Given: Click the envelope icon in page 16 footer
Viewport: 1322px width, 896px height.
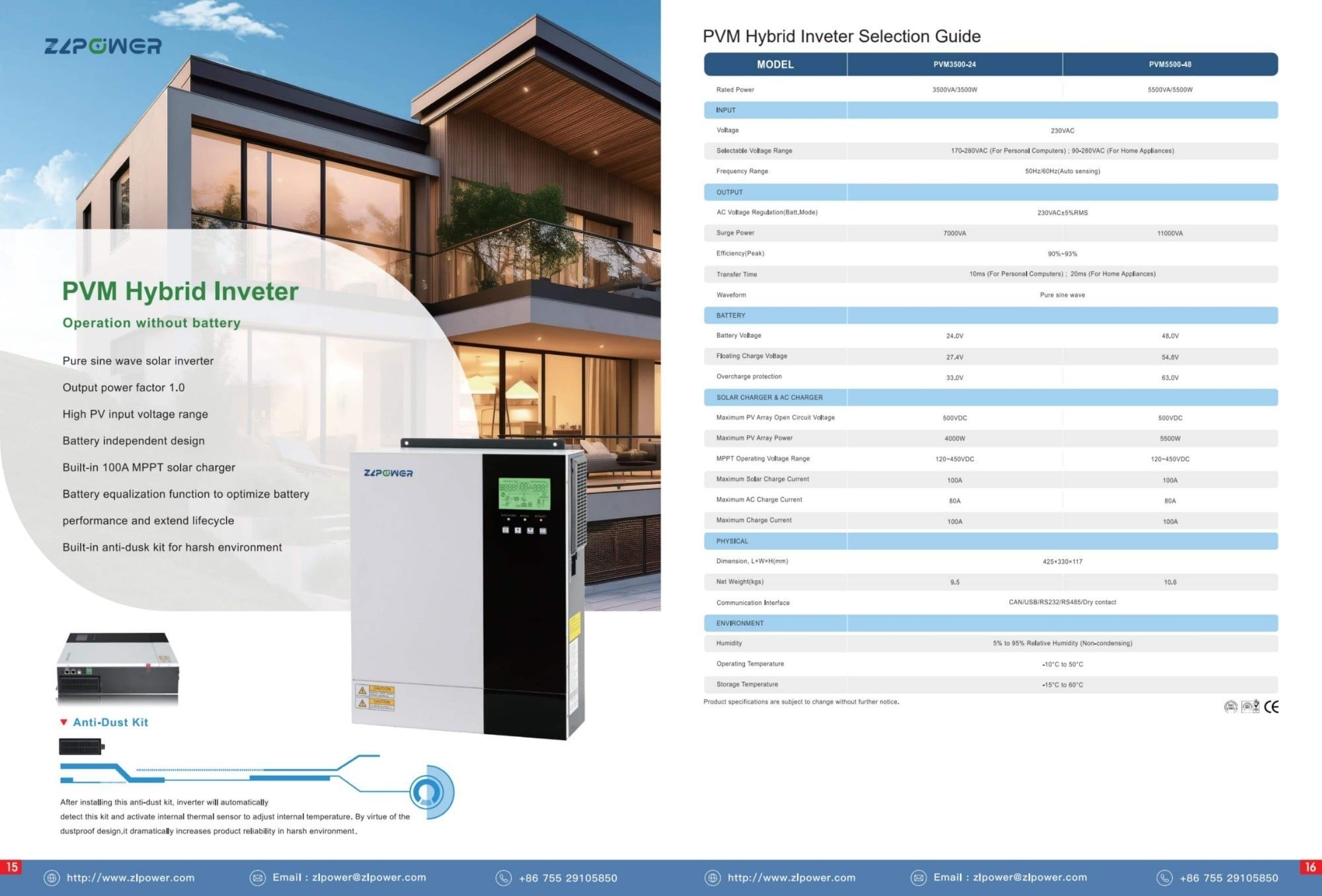Looking at the screenshot, I should pos(918,877).
